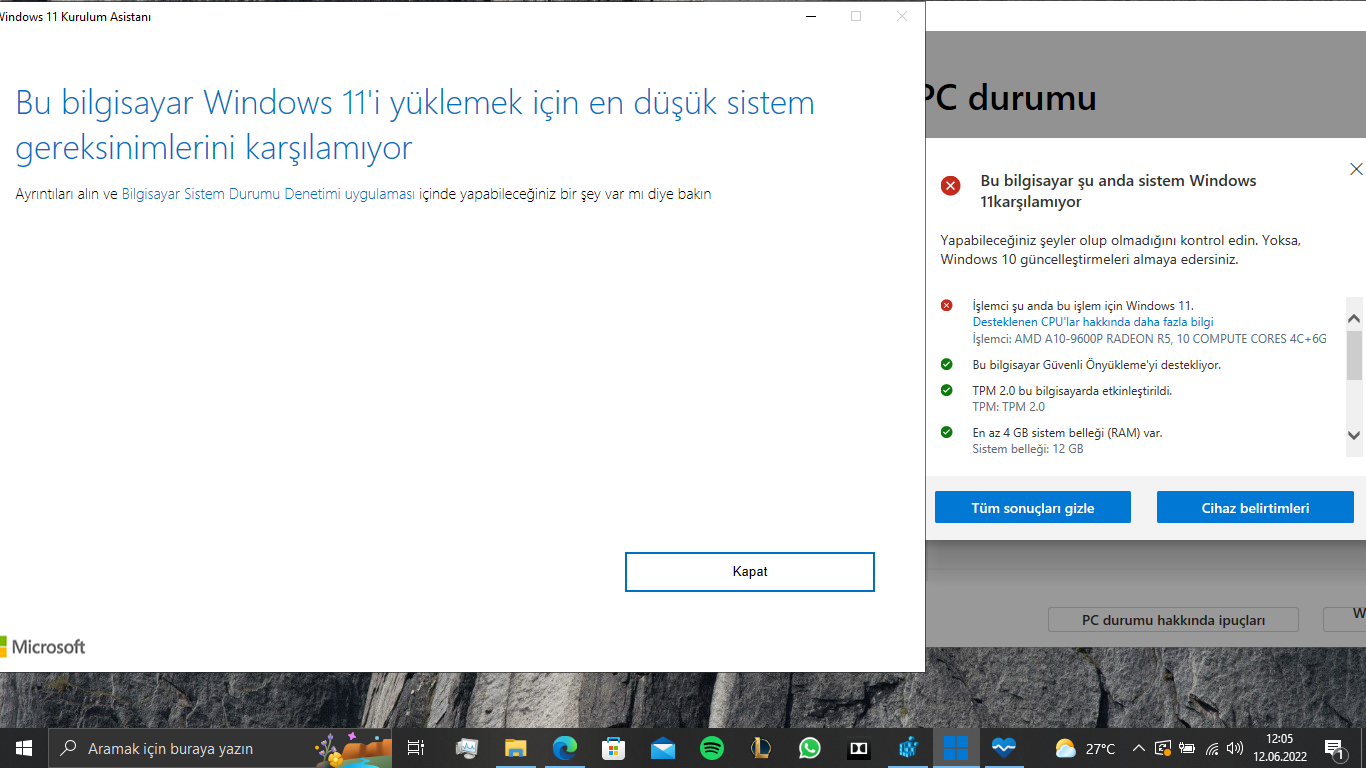Click the results list scroll-up arrow
Viewport: 1366px width, 768px height.
(x=1354, y=319)
